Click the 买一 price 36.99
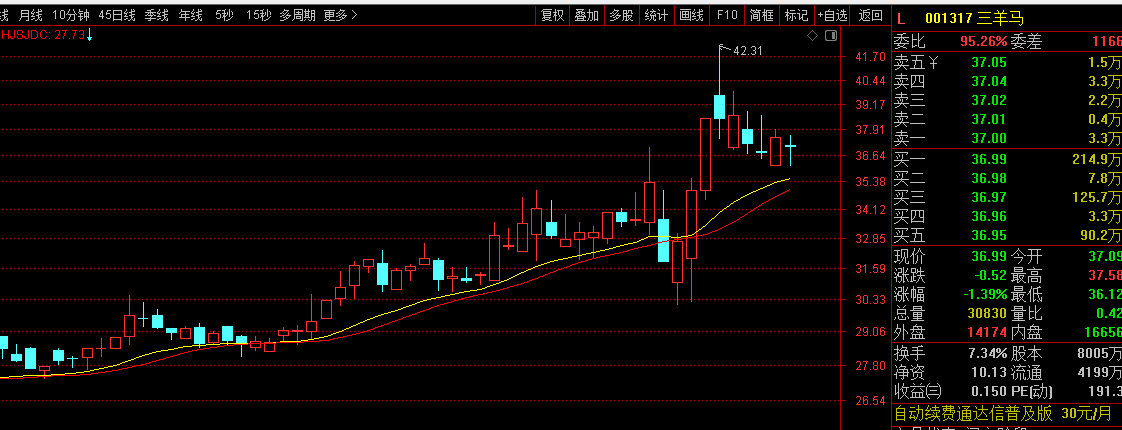Screen dimensions: 1122x430 pos(988,159)
